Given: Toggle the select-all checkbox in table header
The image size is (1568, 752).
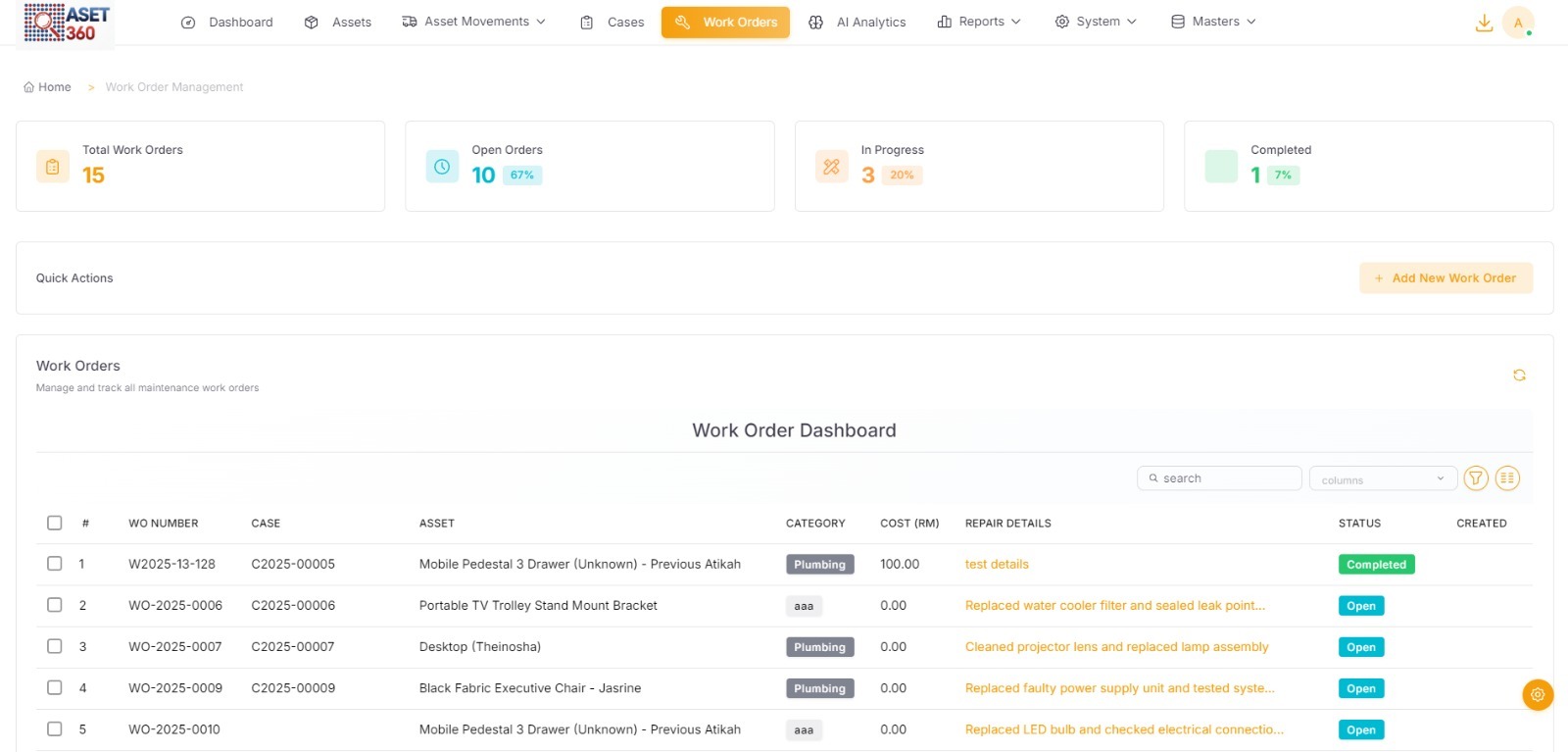Looking at the screenshot, I should 55,524.
